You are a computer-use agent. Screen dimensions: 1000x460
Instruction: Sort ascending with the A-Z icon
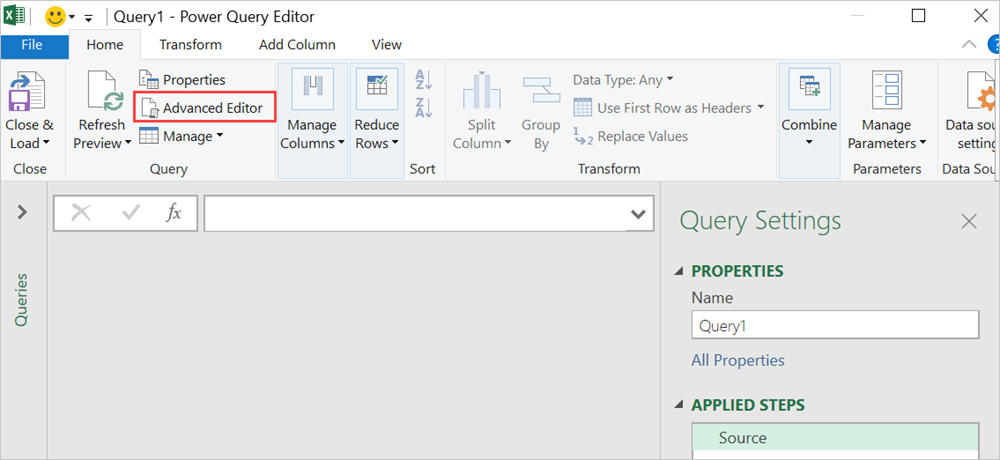(423, 79)
